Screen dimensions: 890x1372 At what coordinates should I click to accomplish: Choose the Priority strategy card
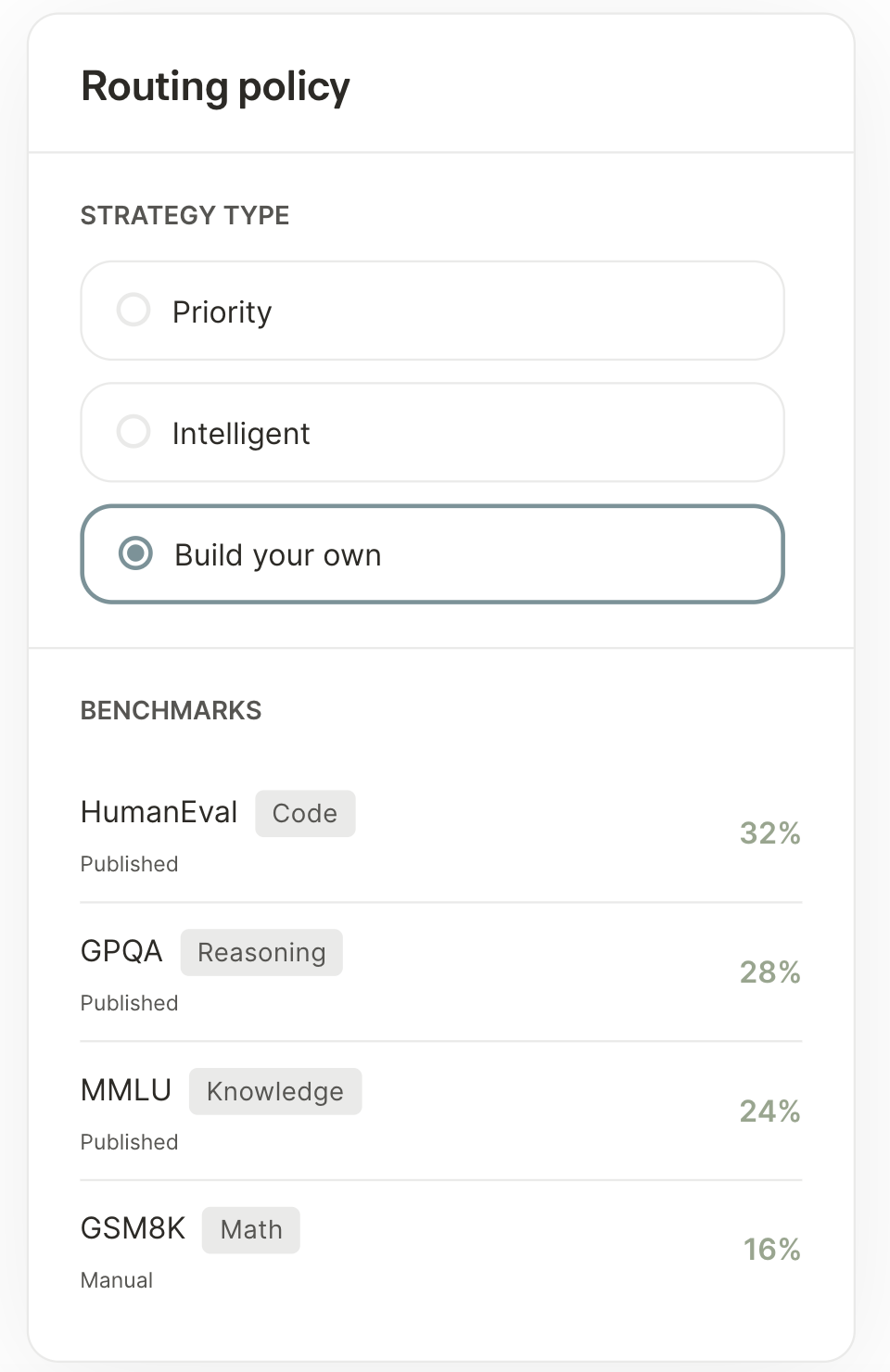433,311
